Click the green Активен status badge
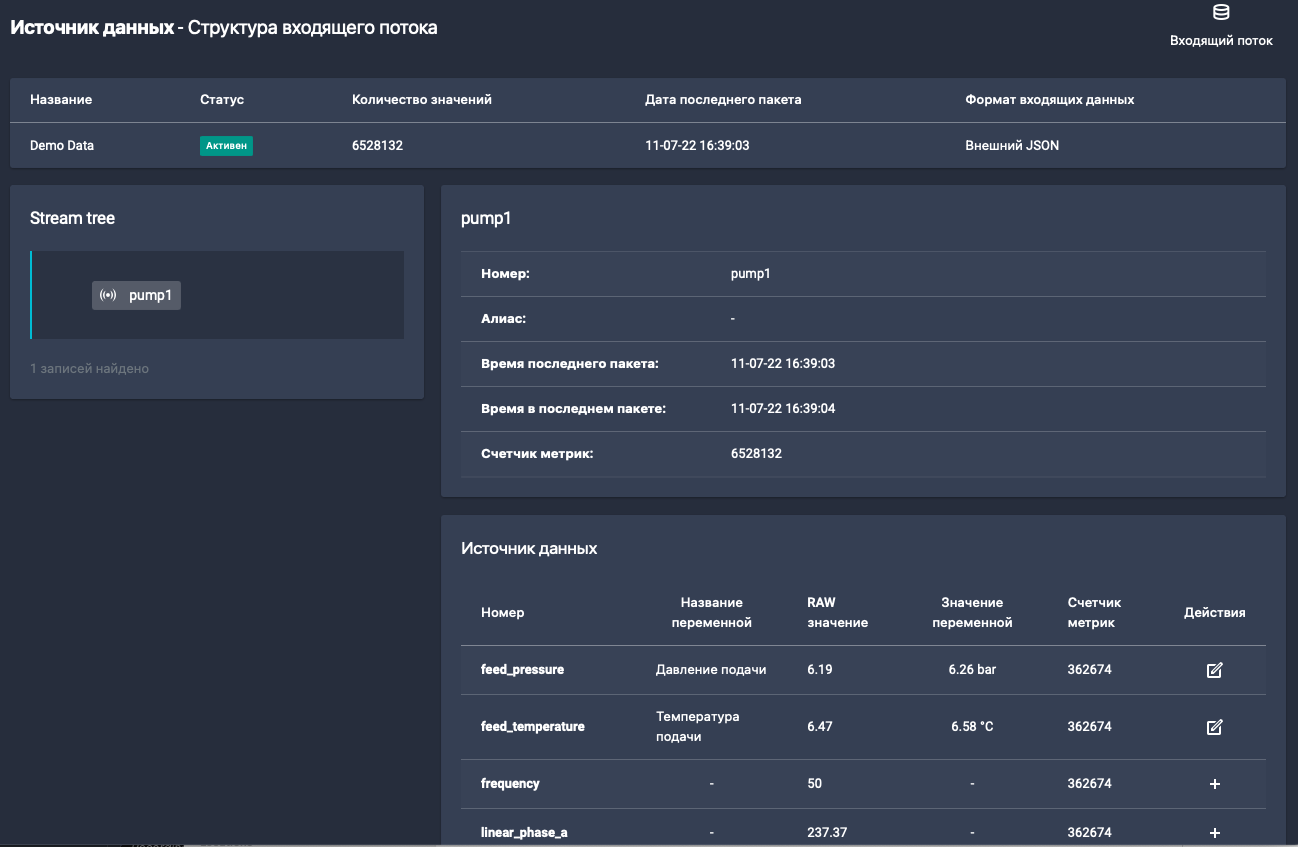The width and height of the screenshot is (1298, 847). 226,146
